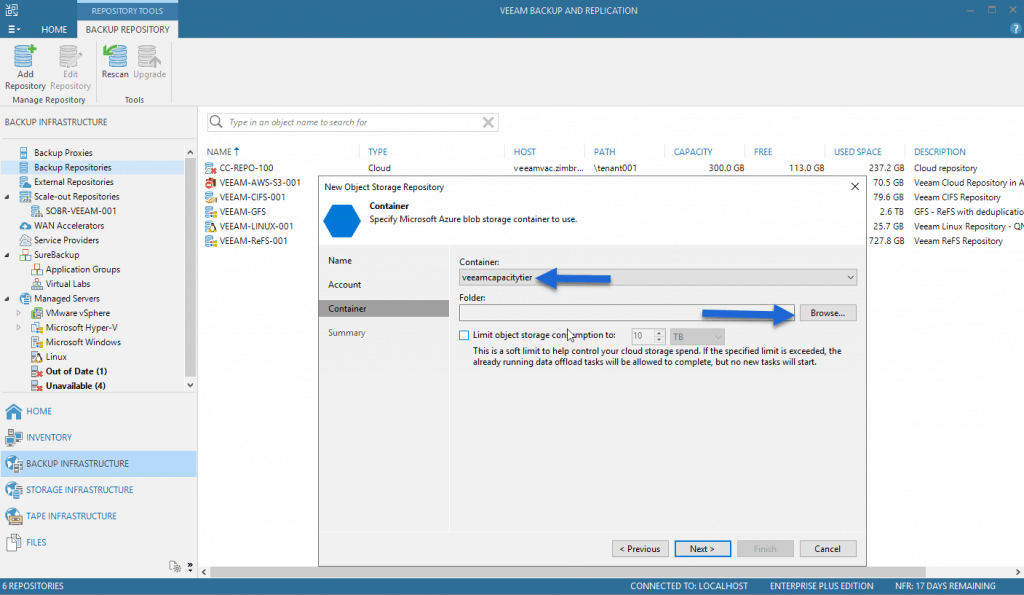
Task: Run Rescan from the ribbon
Action: 115,62
